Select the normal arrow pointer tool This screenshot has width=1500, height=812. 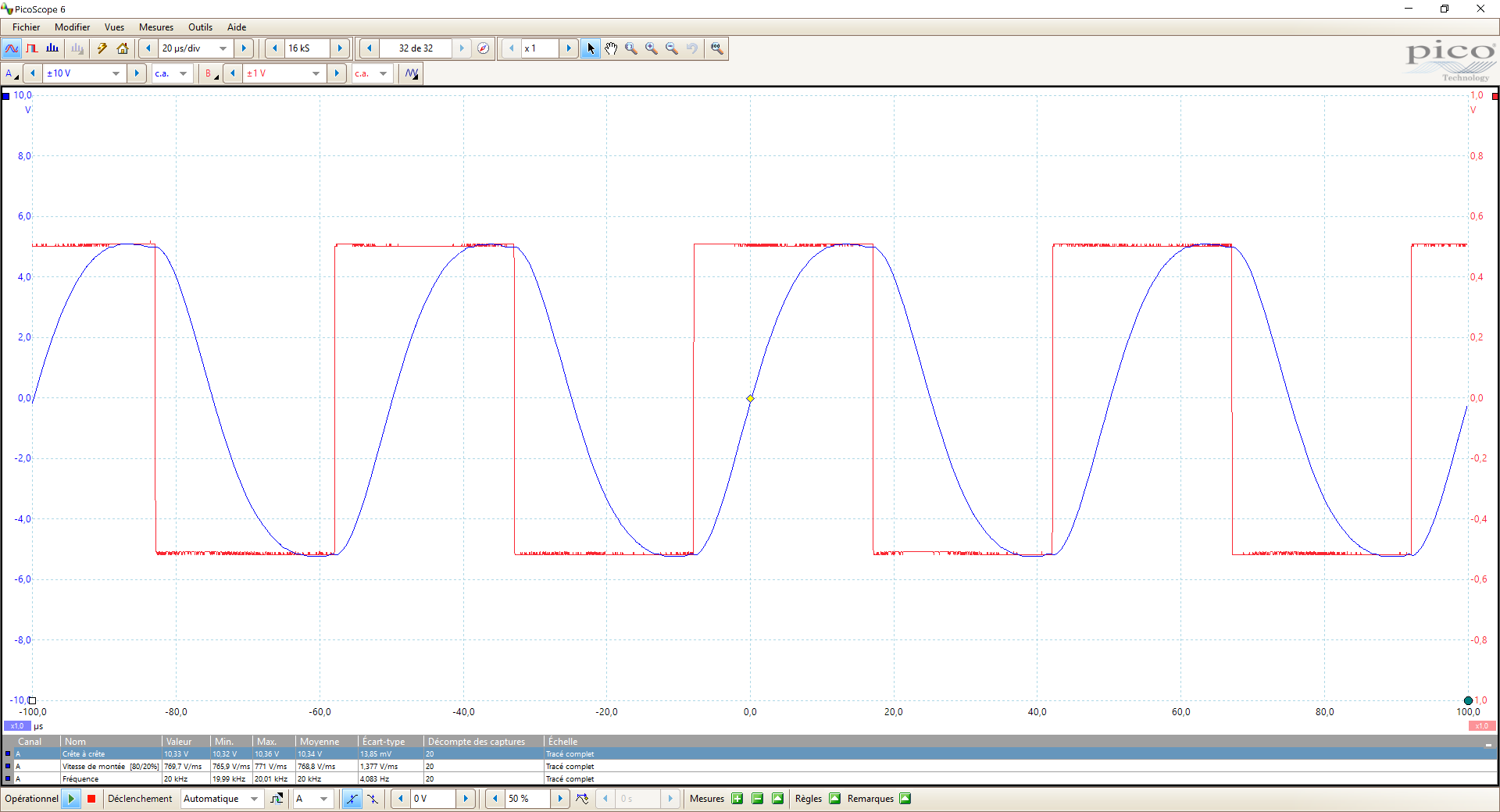[591, 48]
